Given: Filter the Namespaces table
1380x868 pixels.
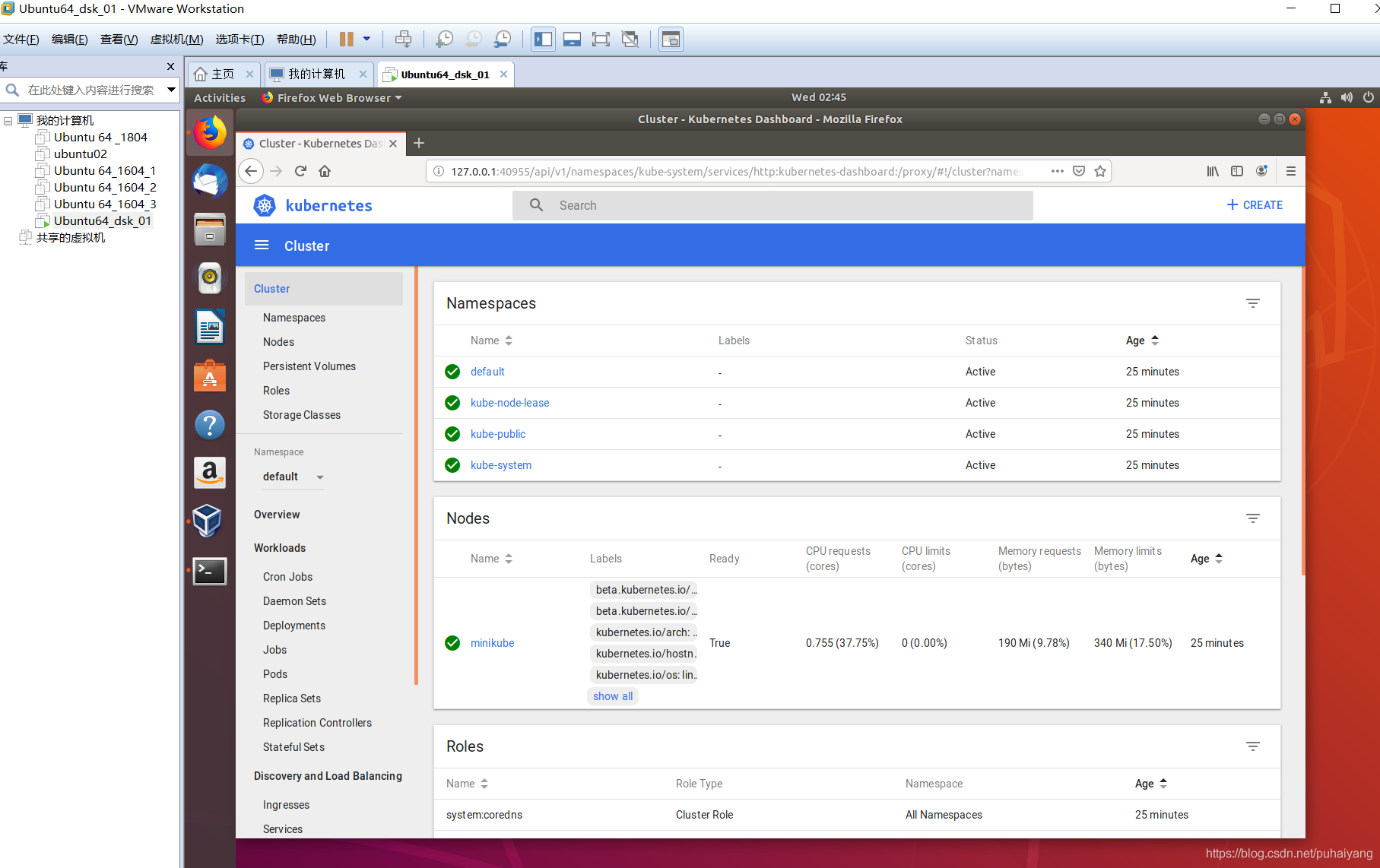Looking at the screenshot, I should click(x=1253, y=303).
